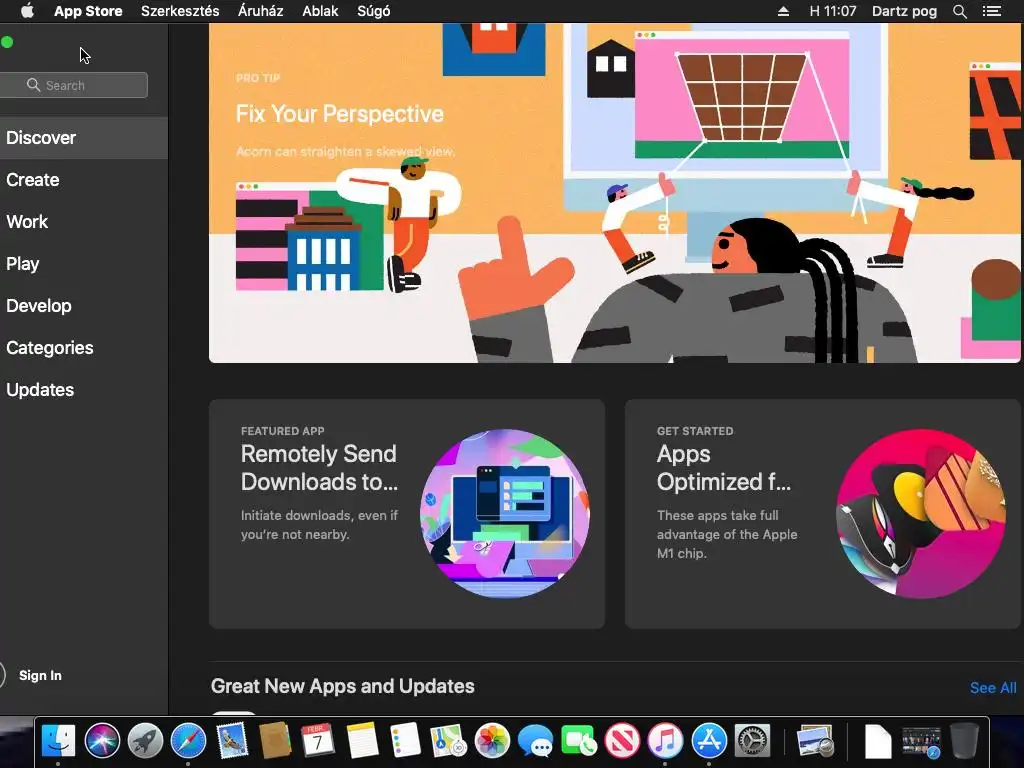Image resolution: width=1024 pixels, height=768 pixels.
Task: Open Remotely Send Downloads featured card
Action: click(x=407, y=514)
